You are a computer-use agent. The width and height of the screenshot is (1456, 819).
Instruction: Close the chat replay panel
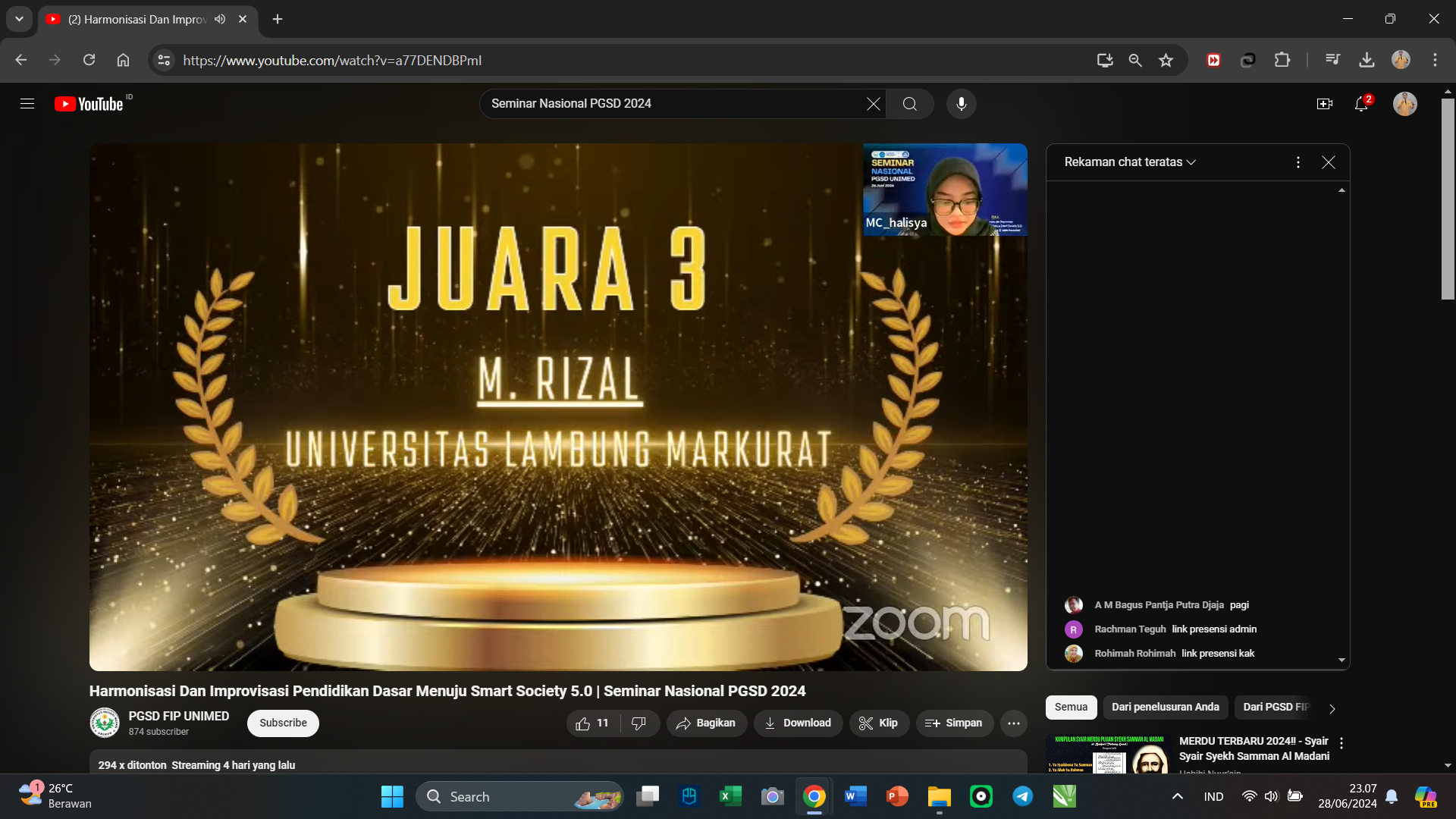[1329, 162]
